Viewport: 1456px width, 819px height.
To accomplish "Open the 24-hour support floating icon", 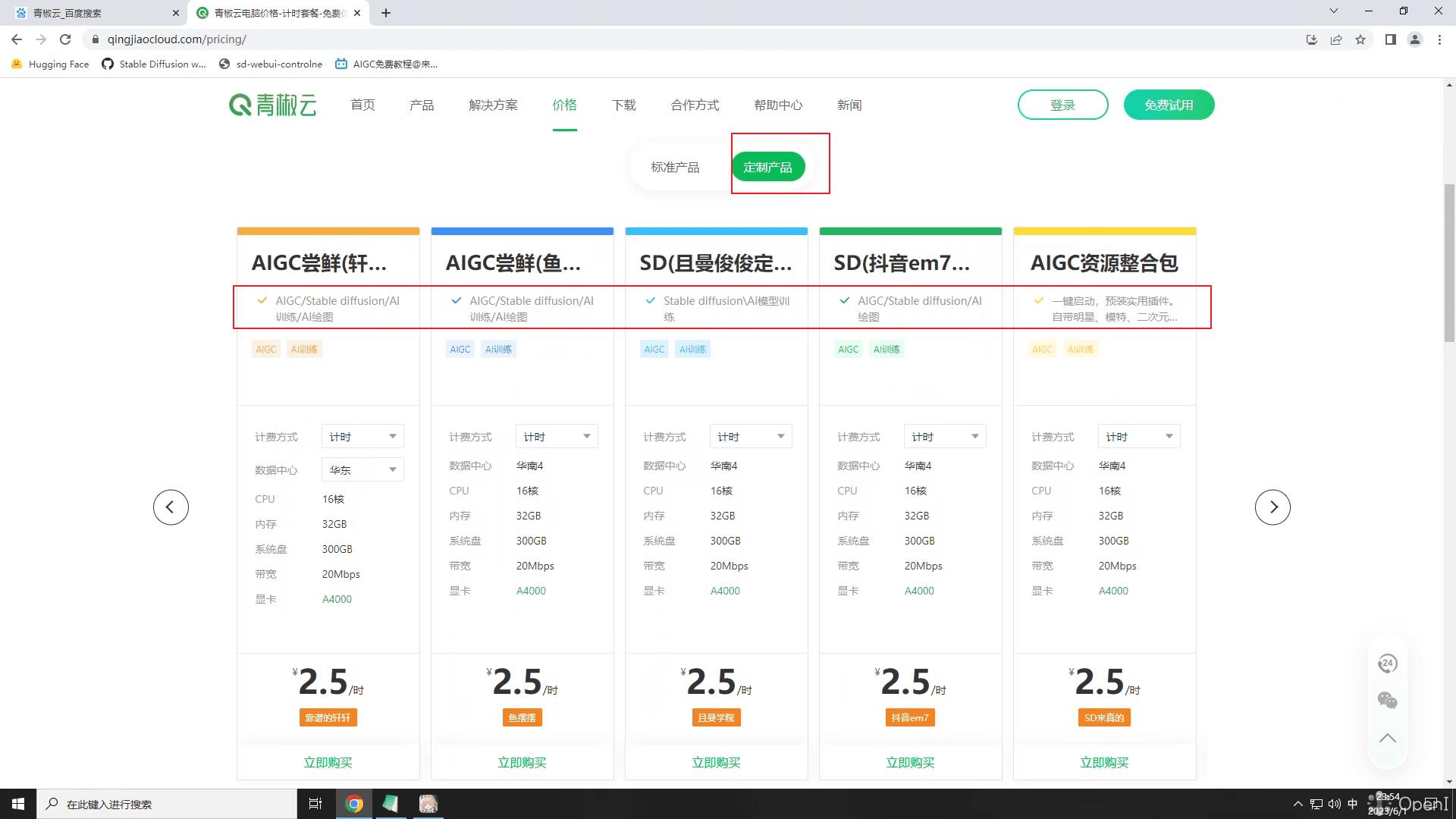I will [1388, 663].
